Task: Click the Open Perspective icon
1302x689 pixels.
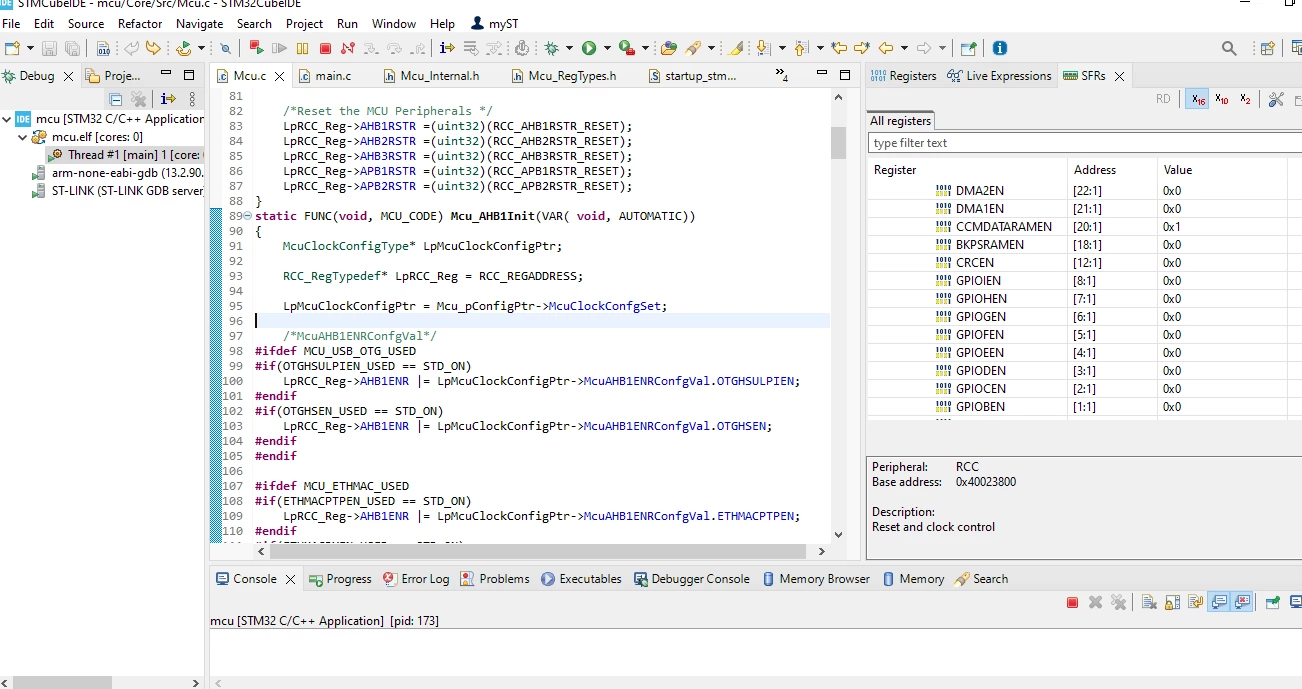Action: coord(1267,48)
